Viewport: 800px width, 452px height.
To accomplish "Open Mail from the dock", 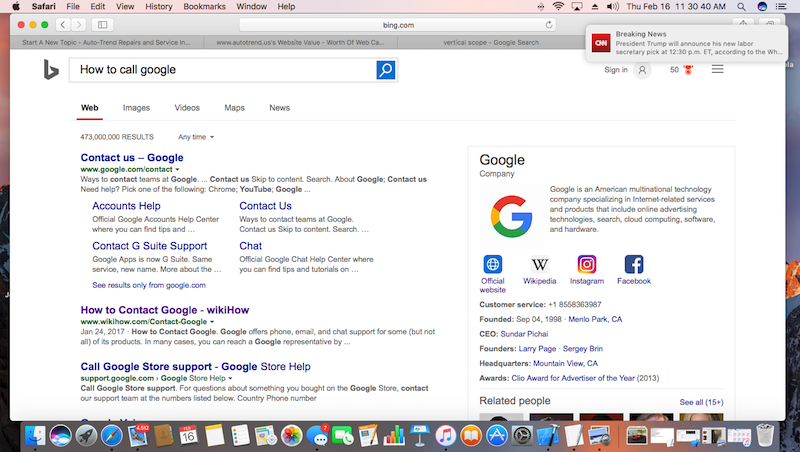I will click(x=138, y=436).
